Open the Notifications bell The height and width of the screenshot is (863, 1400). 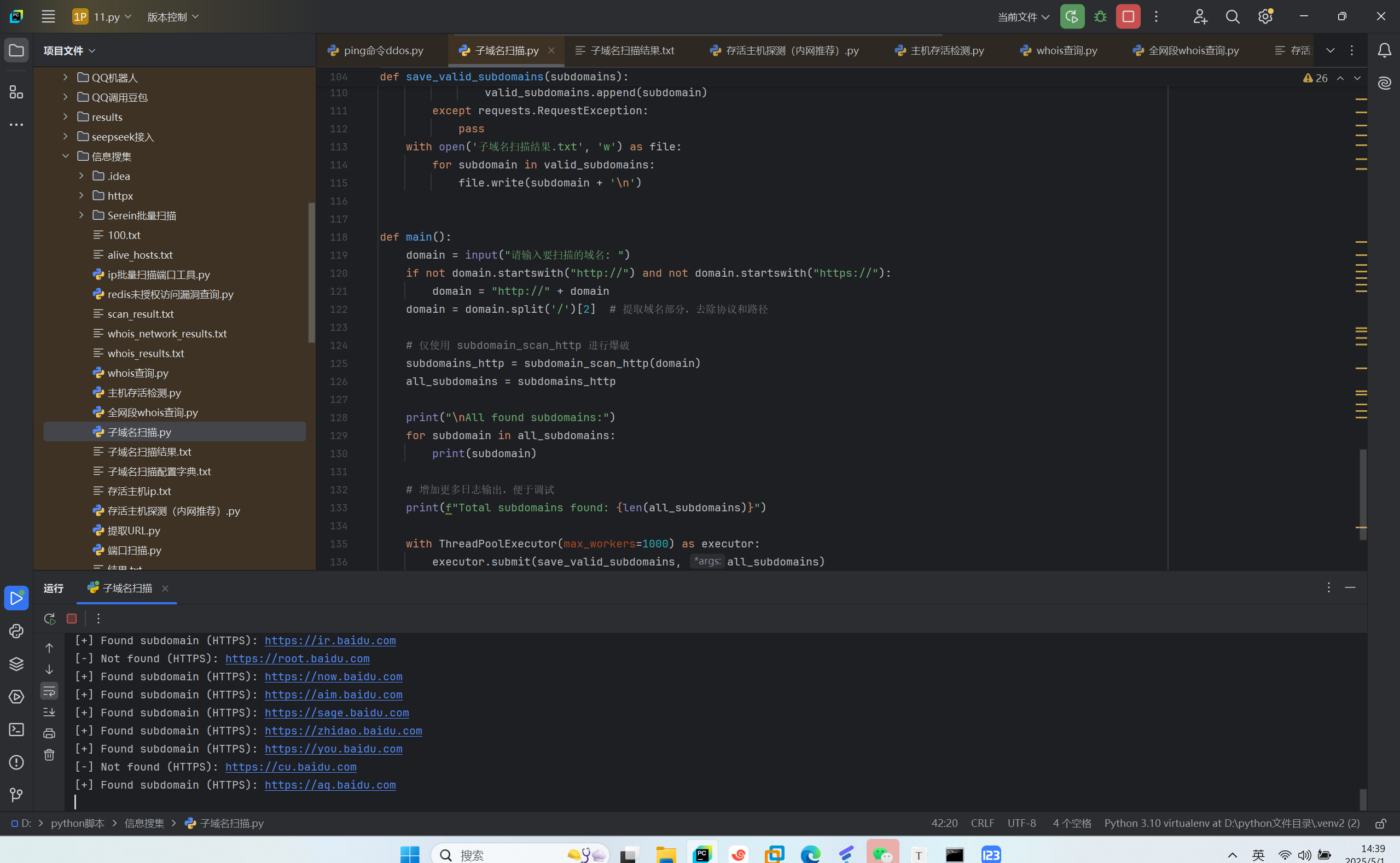(x=1384, y=50)
